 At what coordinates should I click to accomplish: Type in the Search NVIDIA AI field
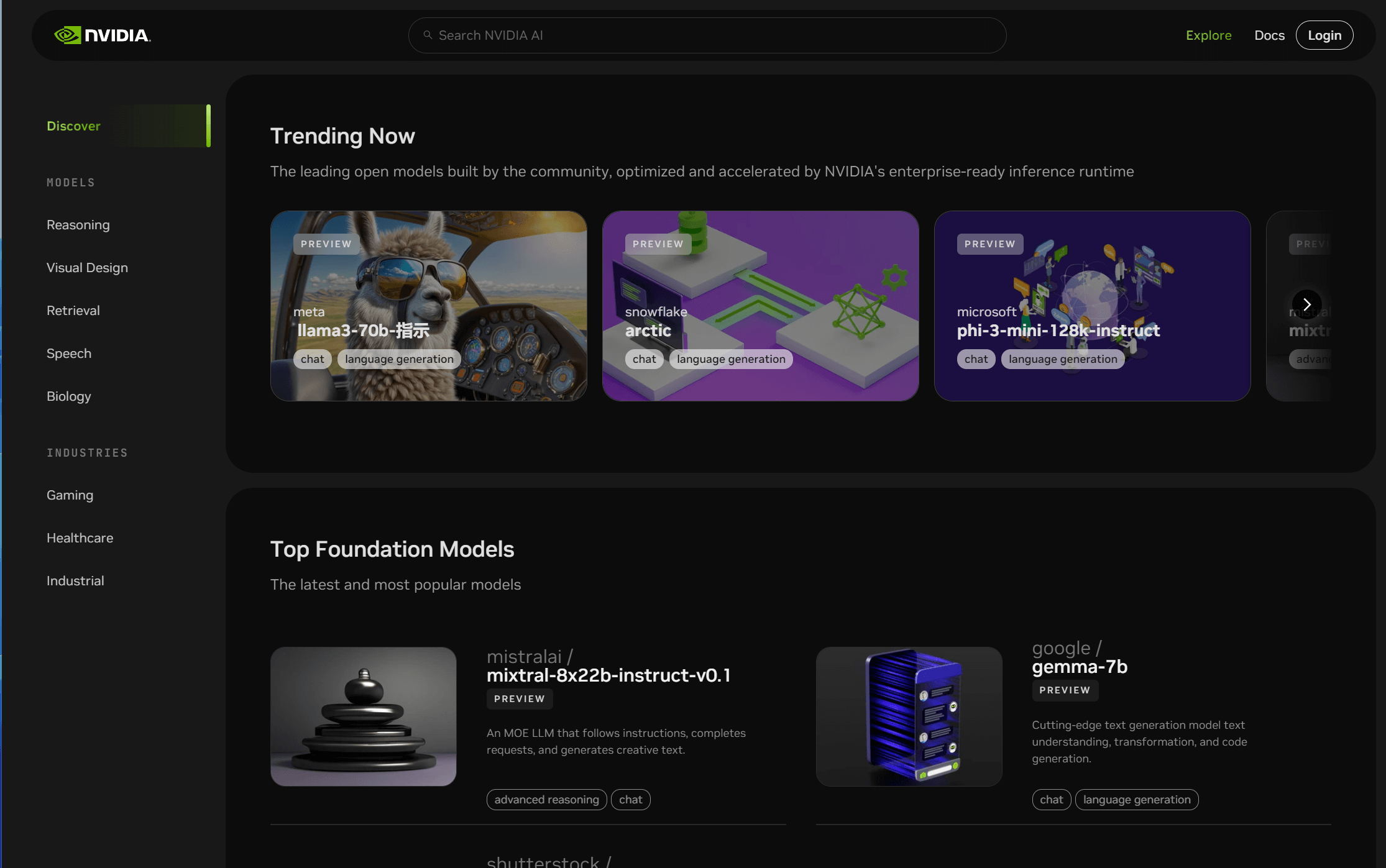(709, 35)
